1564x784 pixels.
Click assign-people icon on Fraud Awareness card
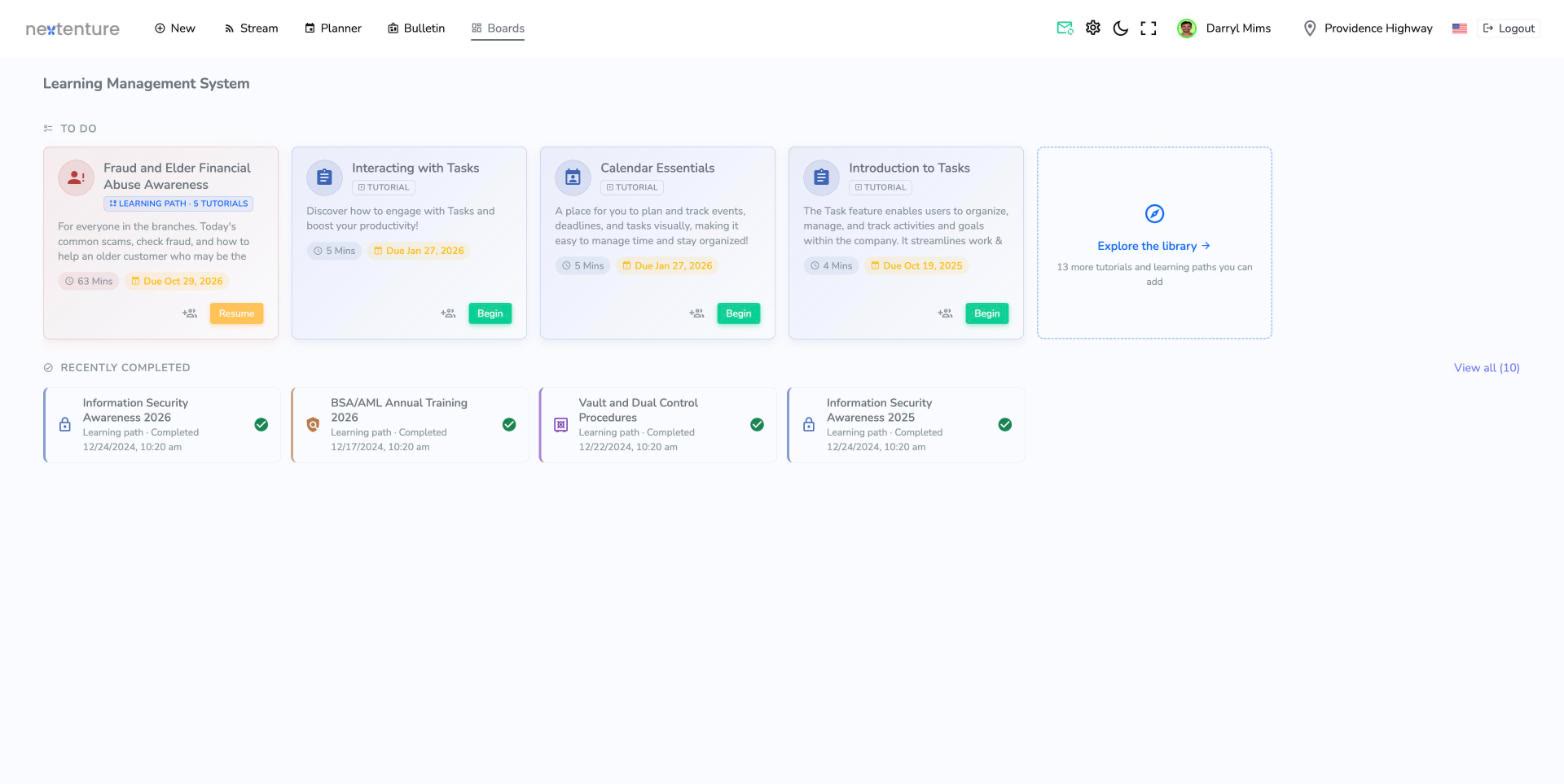click(x=190, y=314)
